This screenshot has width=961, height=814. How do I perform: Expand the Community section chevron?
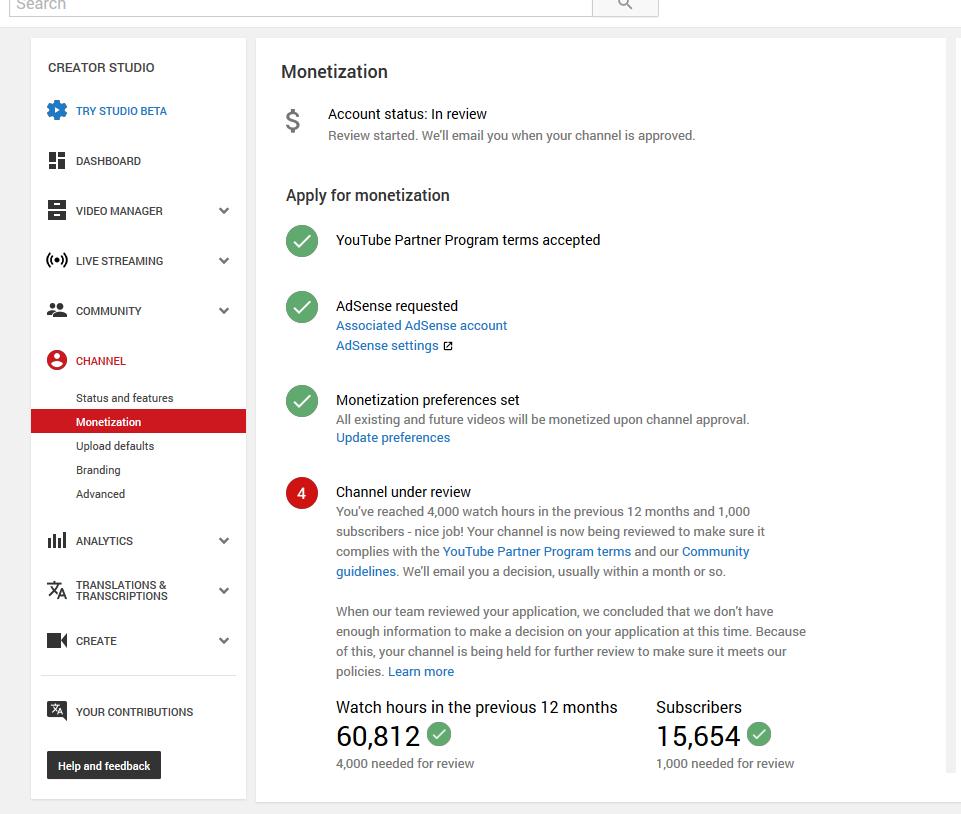click(x=224, y=311)
